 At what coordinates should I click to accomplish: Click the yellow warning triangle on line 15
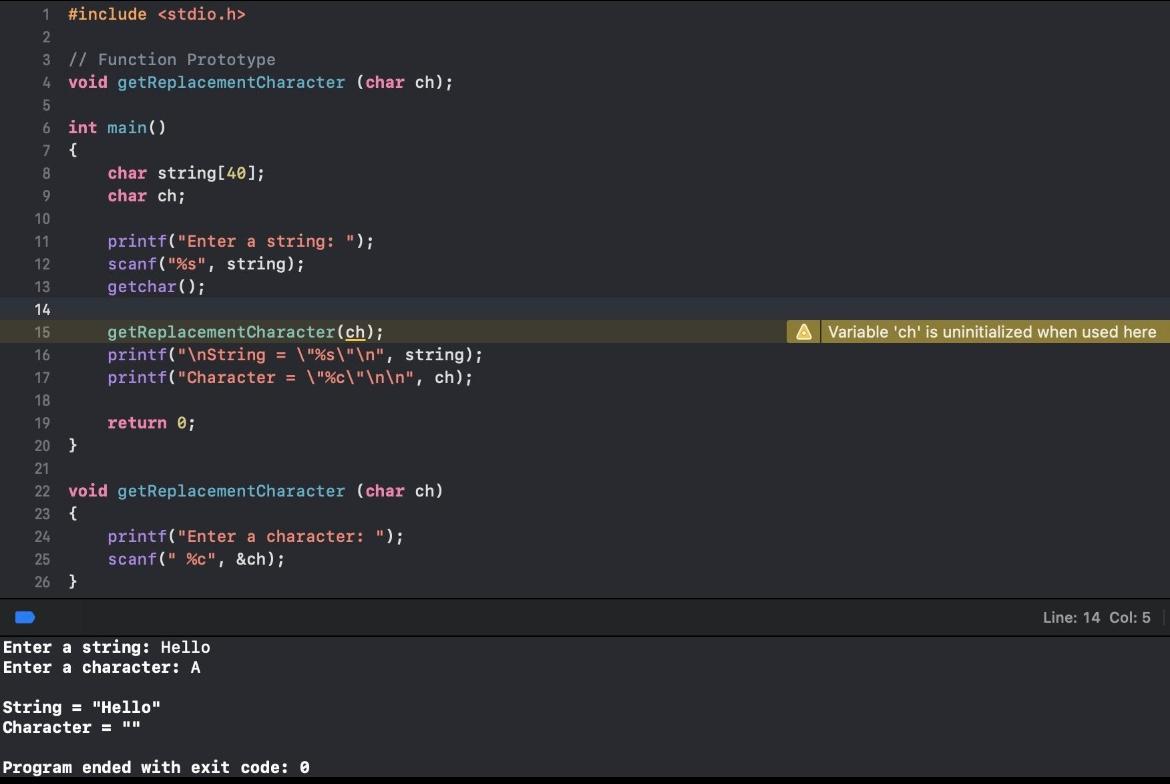(802, 331)
